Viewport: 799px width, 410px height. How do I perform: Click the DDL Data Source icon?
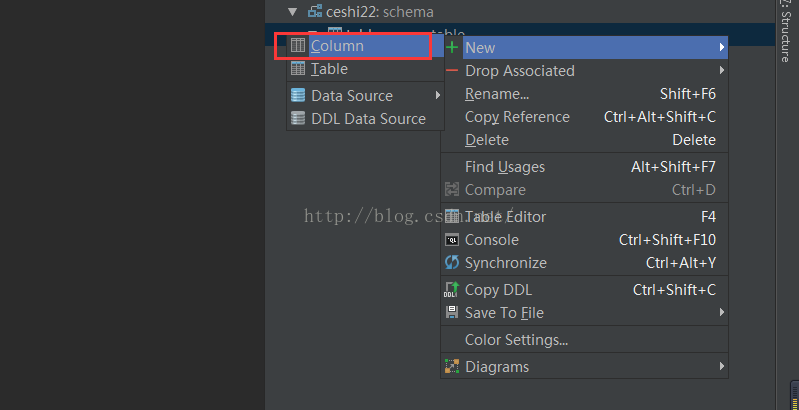pos(298,118)
